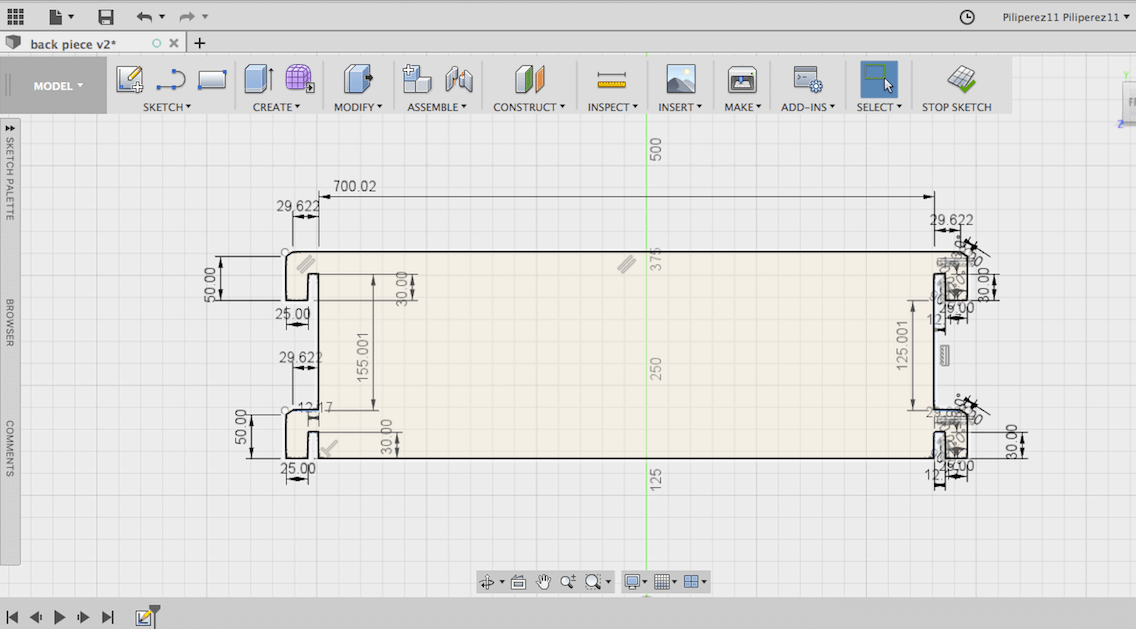Play the design timeline
Viewport: 1136px width, 629px height.
59,617
